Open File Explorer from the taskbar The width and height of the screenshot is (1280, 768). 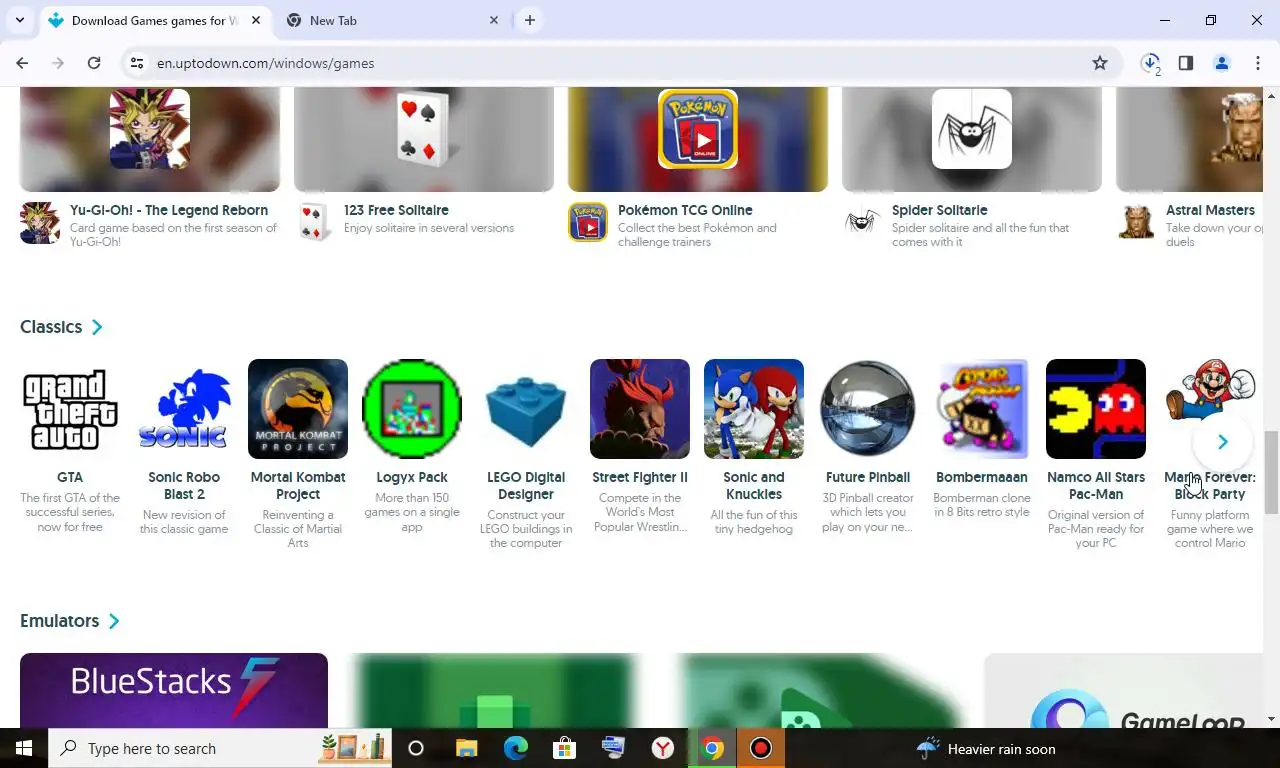pyautogui.click(x=466, y=748)
